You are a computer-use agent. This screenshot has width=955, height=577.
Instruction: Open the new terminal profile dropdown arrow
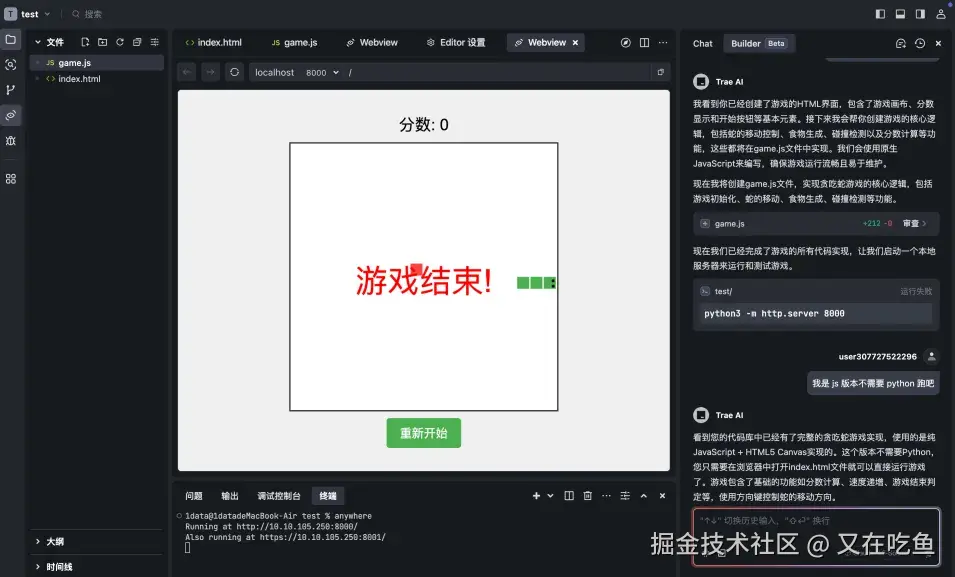tap(551, 496)
